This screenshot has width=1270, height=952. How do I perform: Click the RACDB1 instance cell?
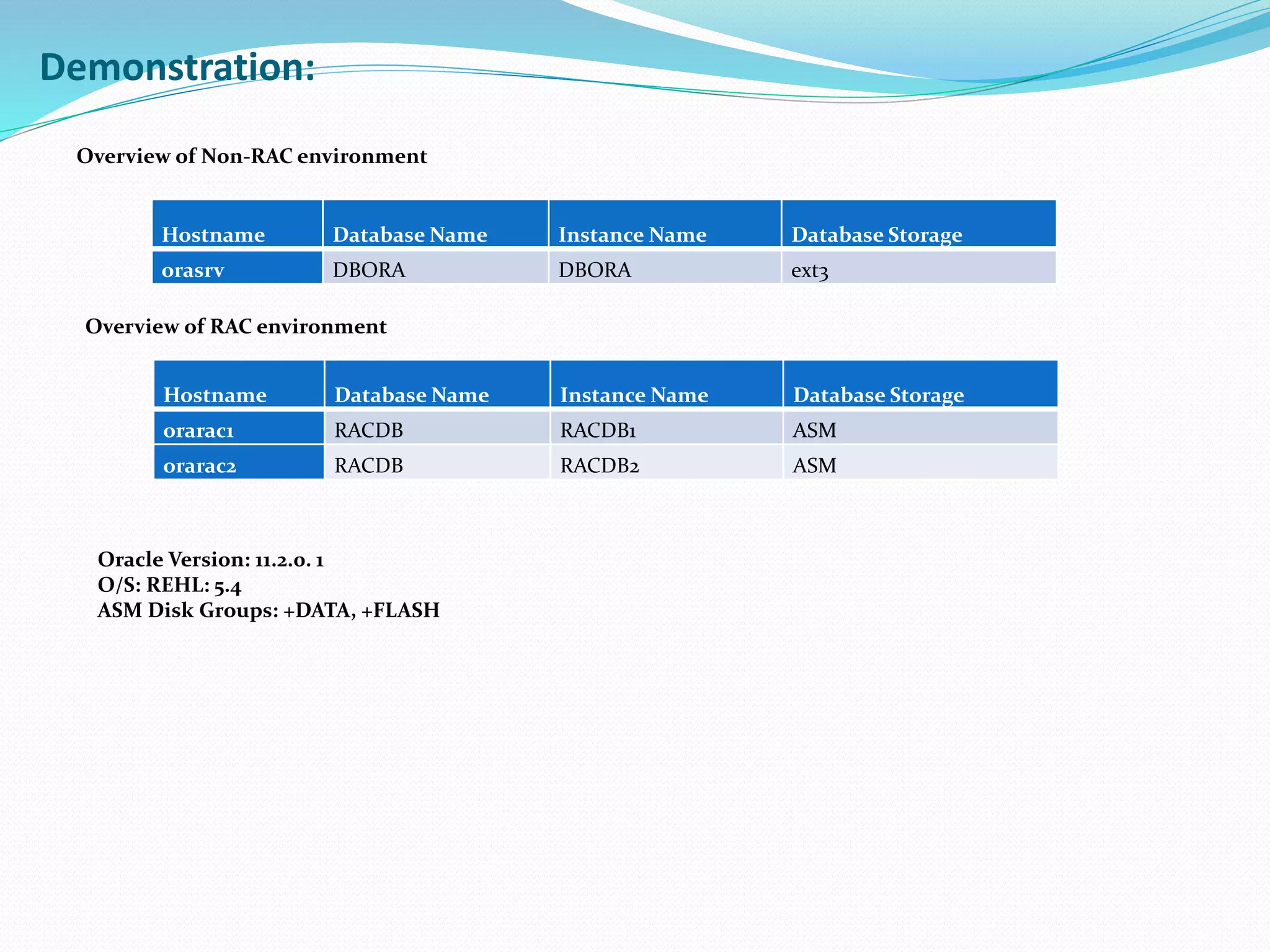point(598,430)
